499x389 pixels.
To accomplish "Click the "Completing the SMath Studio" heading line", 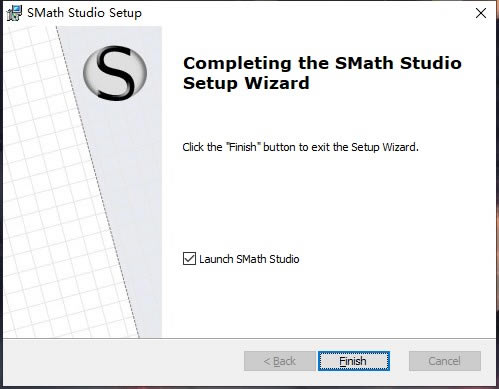I will click(x=322, y=63).
